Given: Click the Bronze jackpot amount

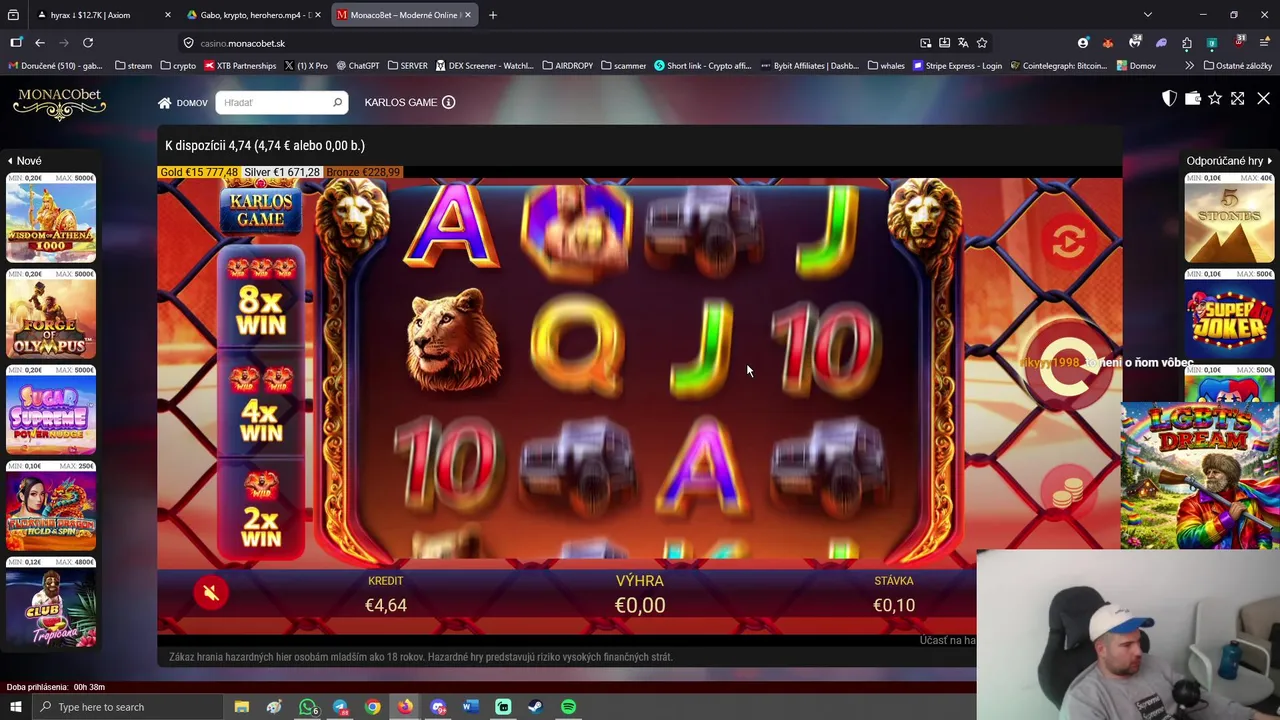Looking at the screenshot, I should (x=363, y=172).
